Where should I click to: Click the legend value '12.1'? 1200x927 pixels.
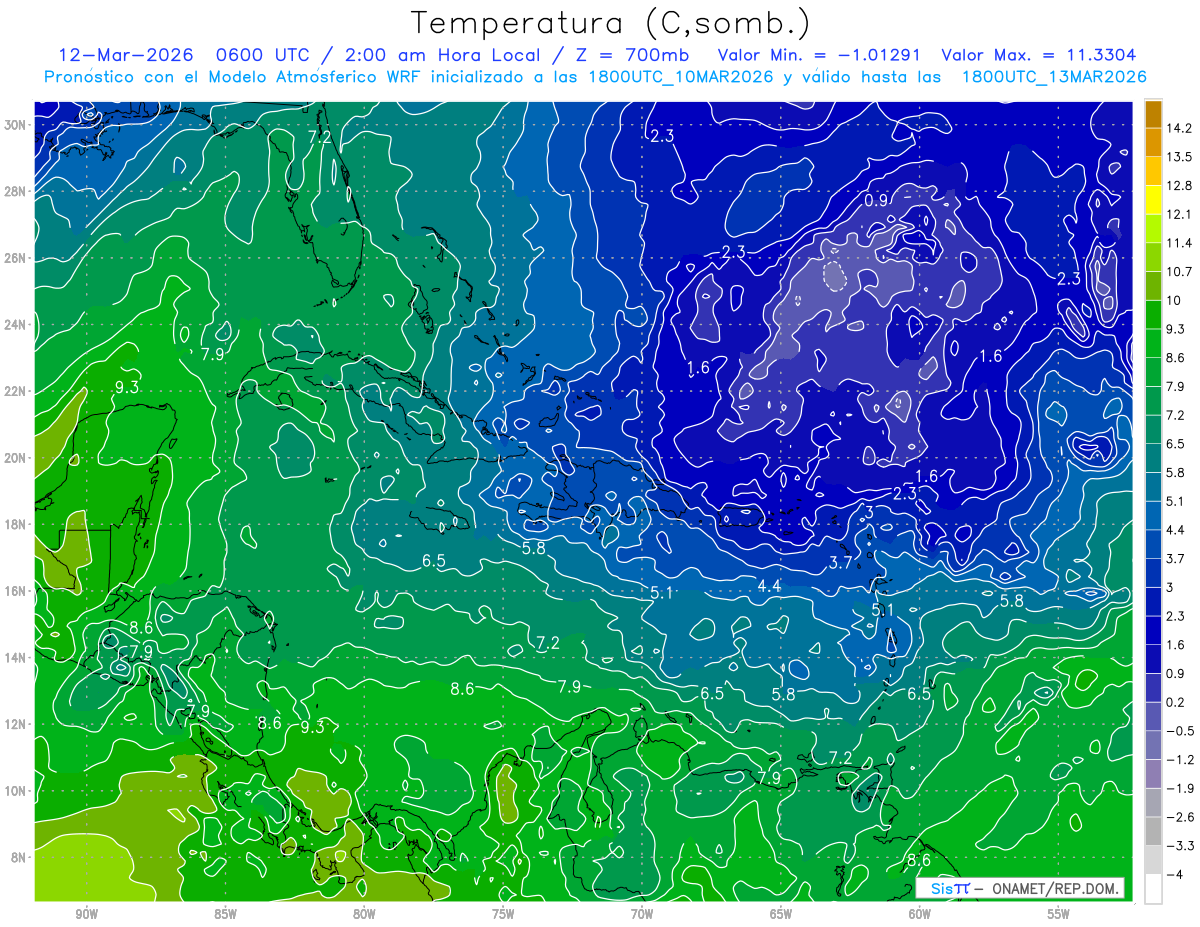click(x=1181, y=214)
